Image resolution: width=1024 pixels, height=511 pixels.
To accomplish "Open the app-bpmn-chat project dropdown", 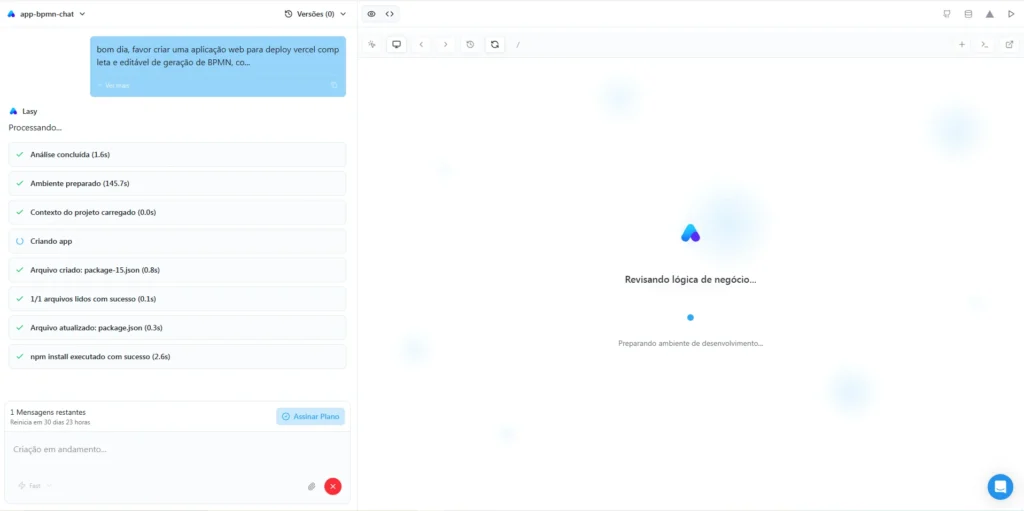I will pyautogui.click(x=47, y=14).
